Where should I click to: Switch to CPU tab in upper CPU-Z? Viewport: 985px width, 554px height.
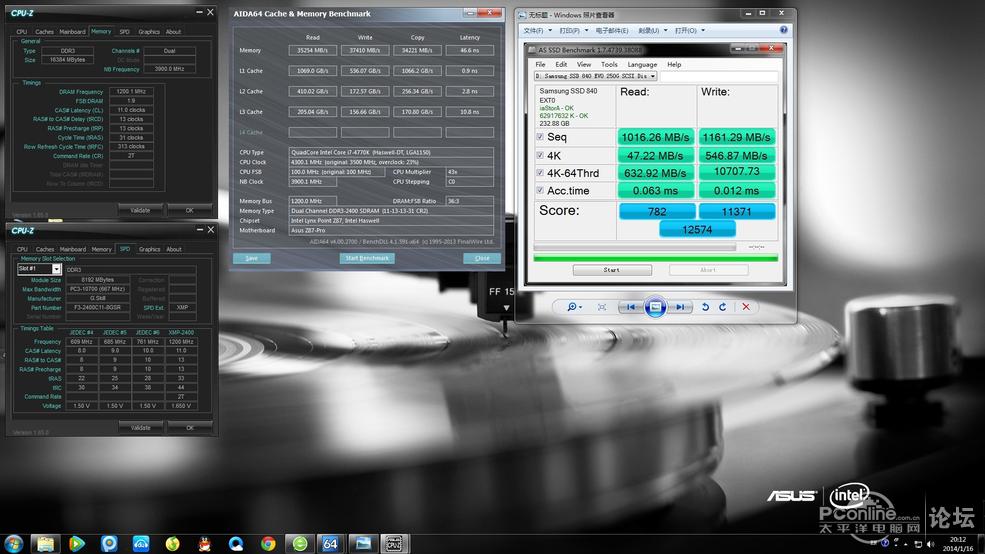pyautogui.click(x=22, y=31)
